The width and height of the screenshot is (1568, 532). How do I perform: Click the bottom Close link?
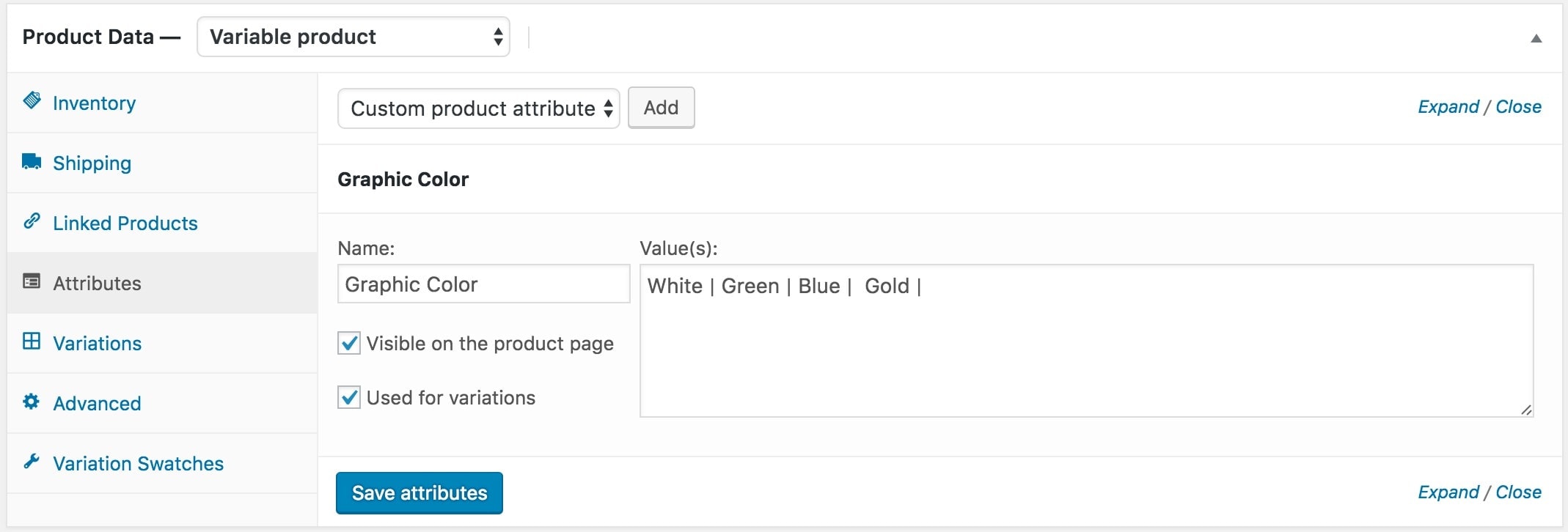pos(1518,492)
